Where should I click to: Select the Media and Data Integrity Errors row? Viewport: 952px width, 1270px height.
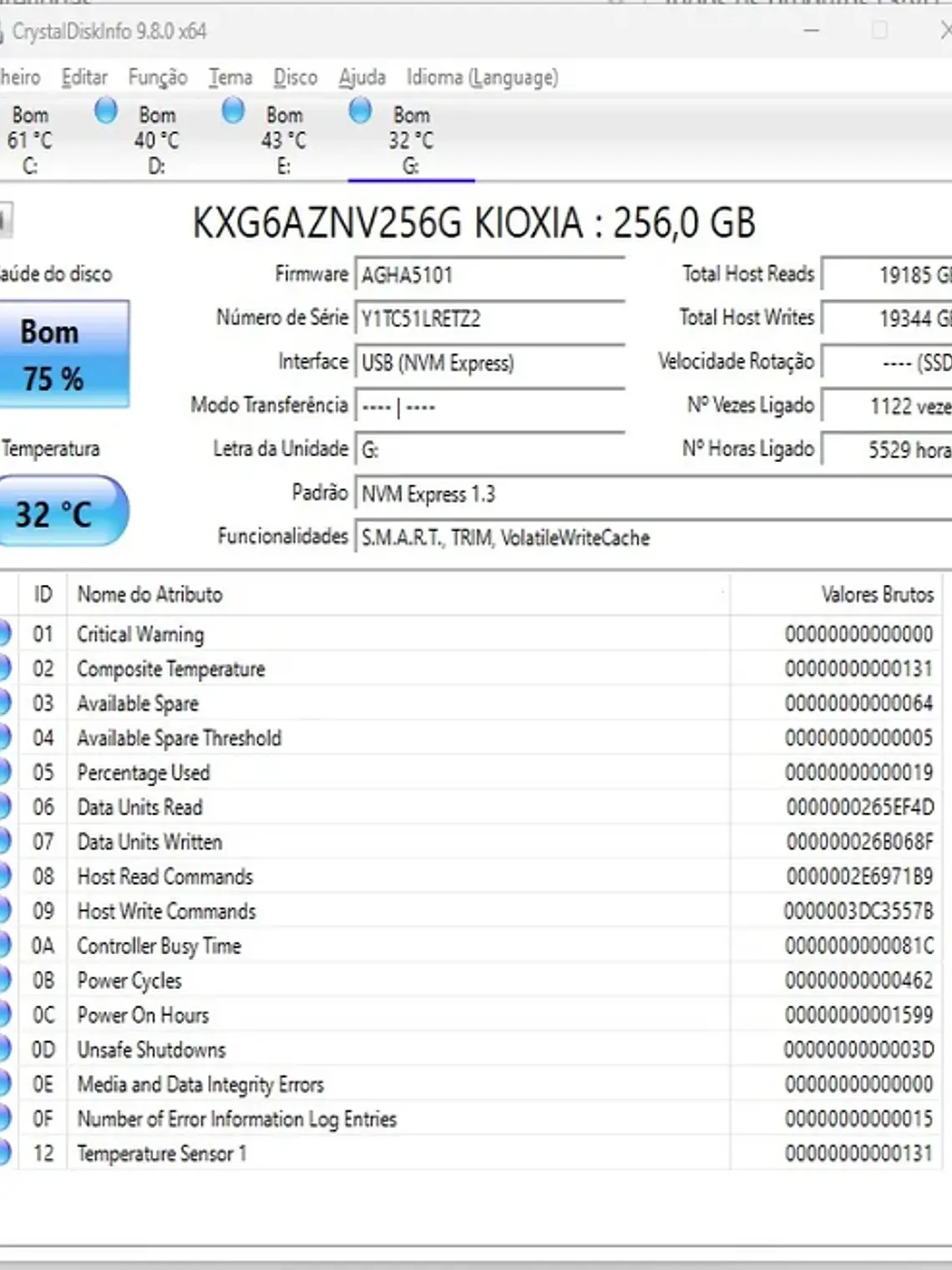pyautogui.click(x=472, y=1085)
